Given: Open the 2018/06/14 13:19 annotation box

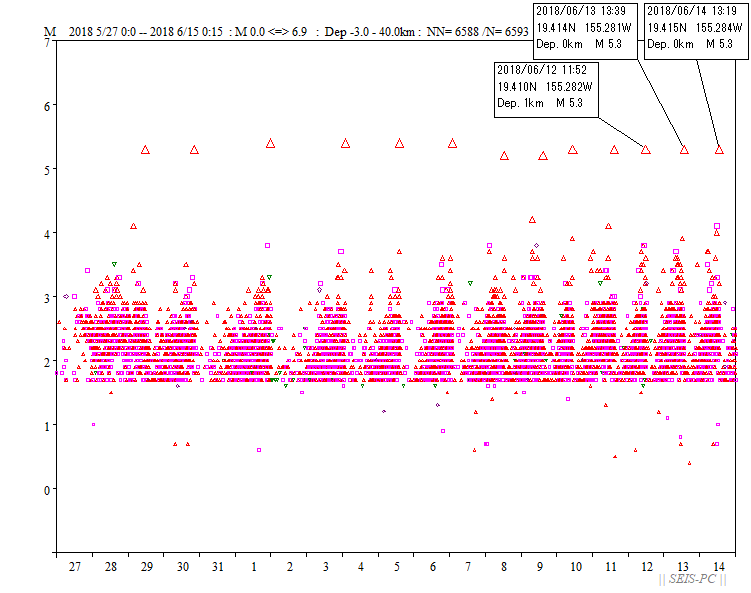Looking at the screenshot, I should pos(696,31).
